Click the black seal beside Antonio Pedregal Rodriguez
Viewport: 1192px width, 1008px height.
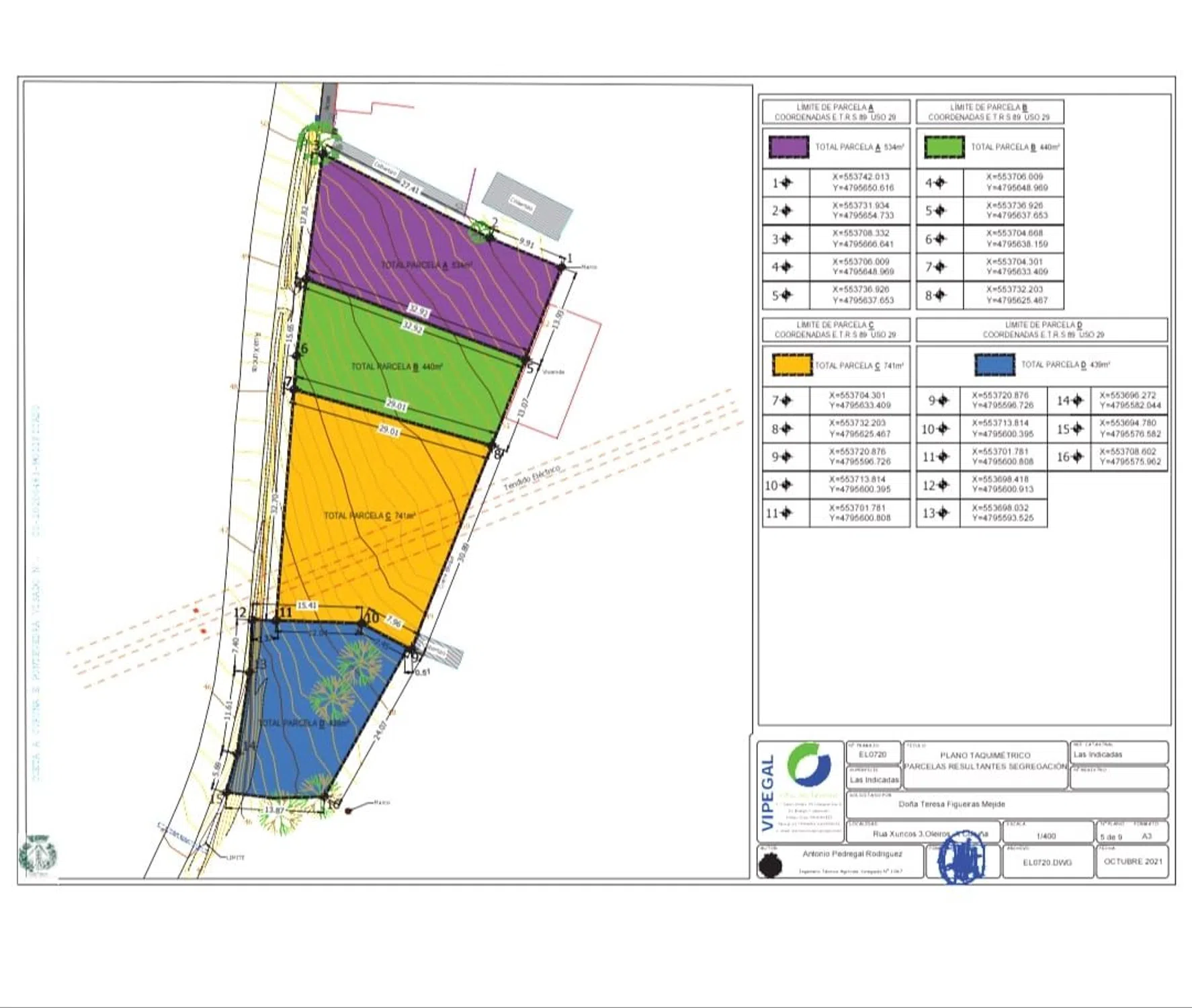[770, 866]
